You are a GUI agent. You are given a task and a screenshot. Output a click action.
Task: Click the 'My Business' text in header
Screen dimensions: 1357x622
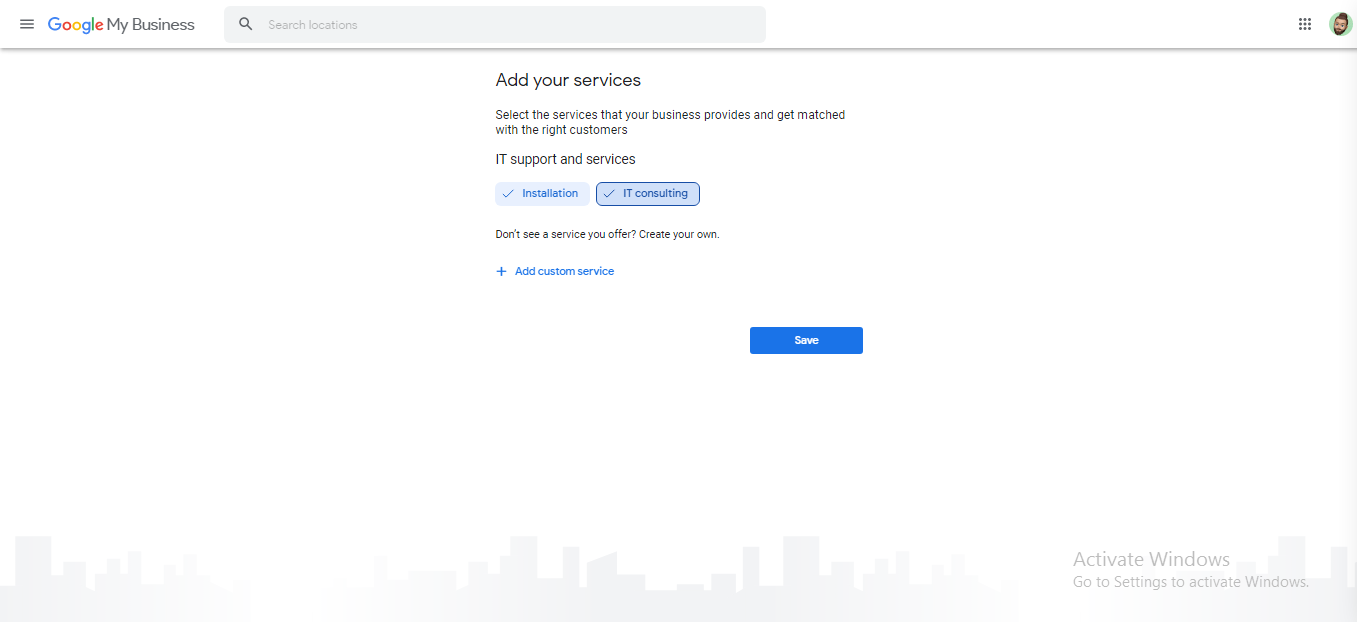coord(151,24)
